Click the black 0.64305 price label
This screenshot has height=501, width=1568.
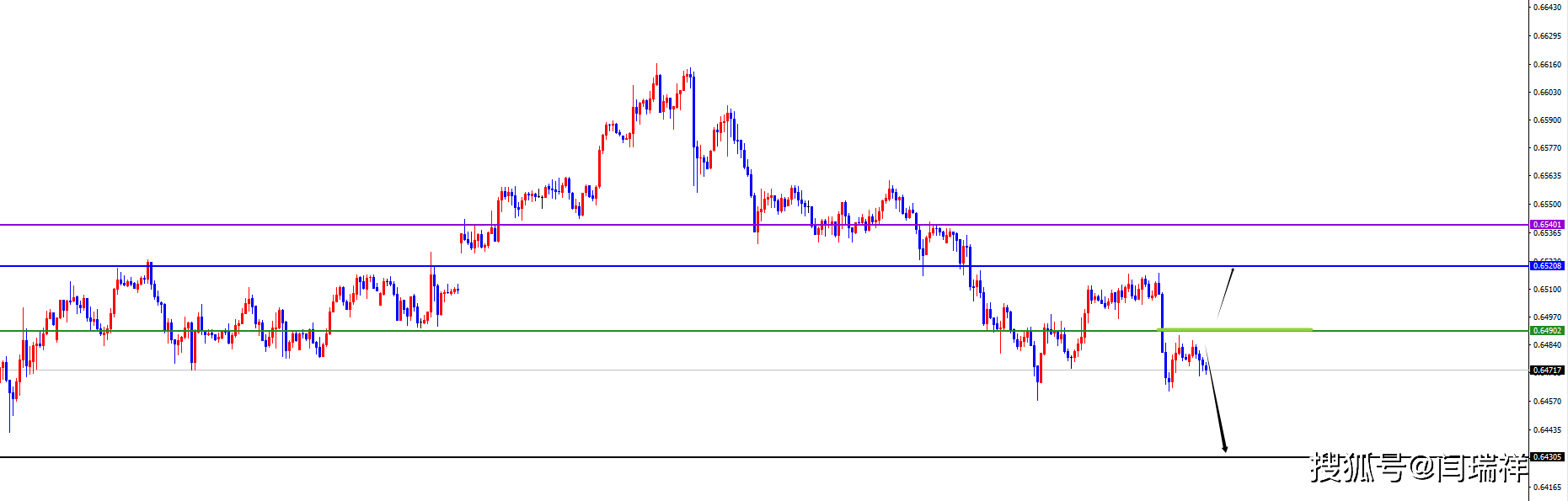tap(1547, 457)
